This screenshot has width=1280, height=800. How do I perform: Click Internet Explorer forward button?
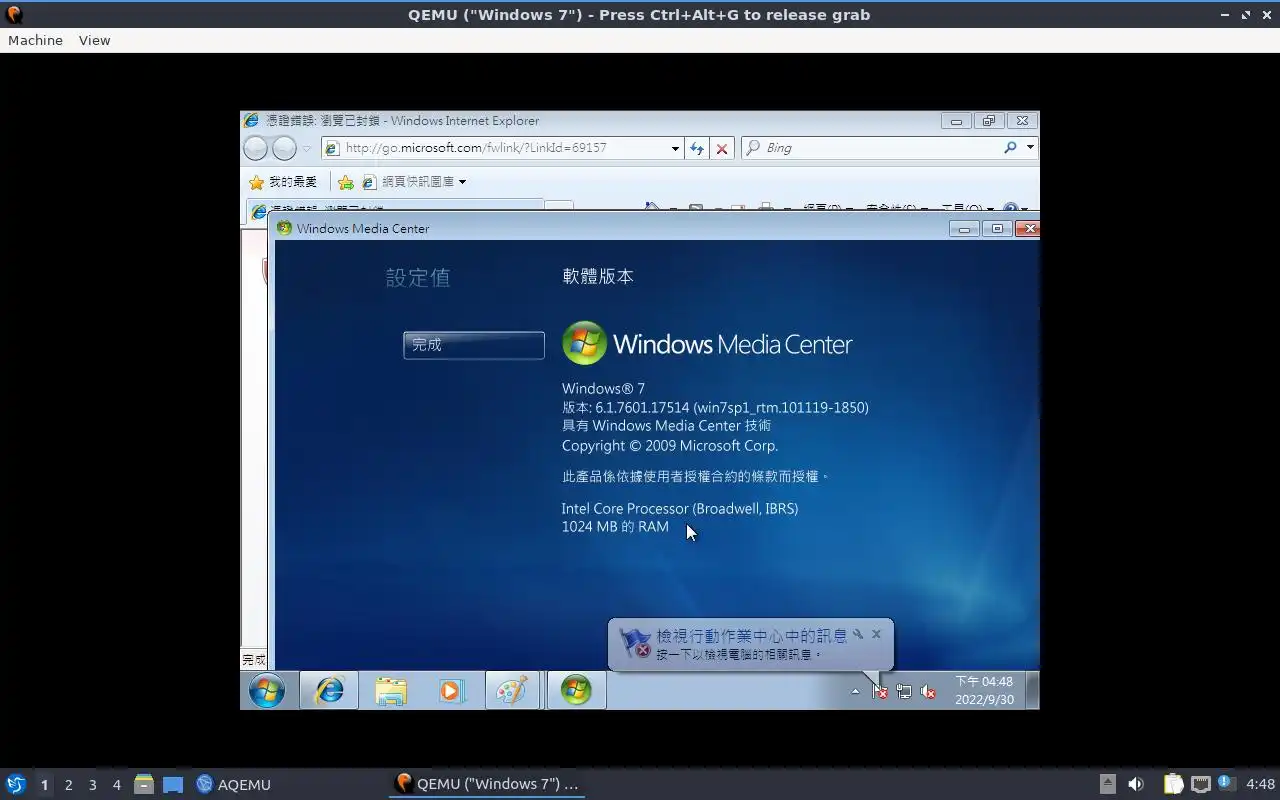pos(285,148)
